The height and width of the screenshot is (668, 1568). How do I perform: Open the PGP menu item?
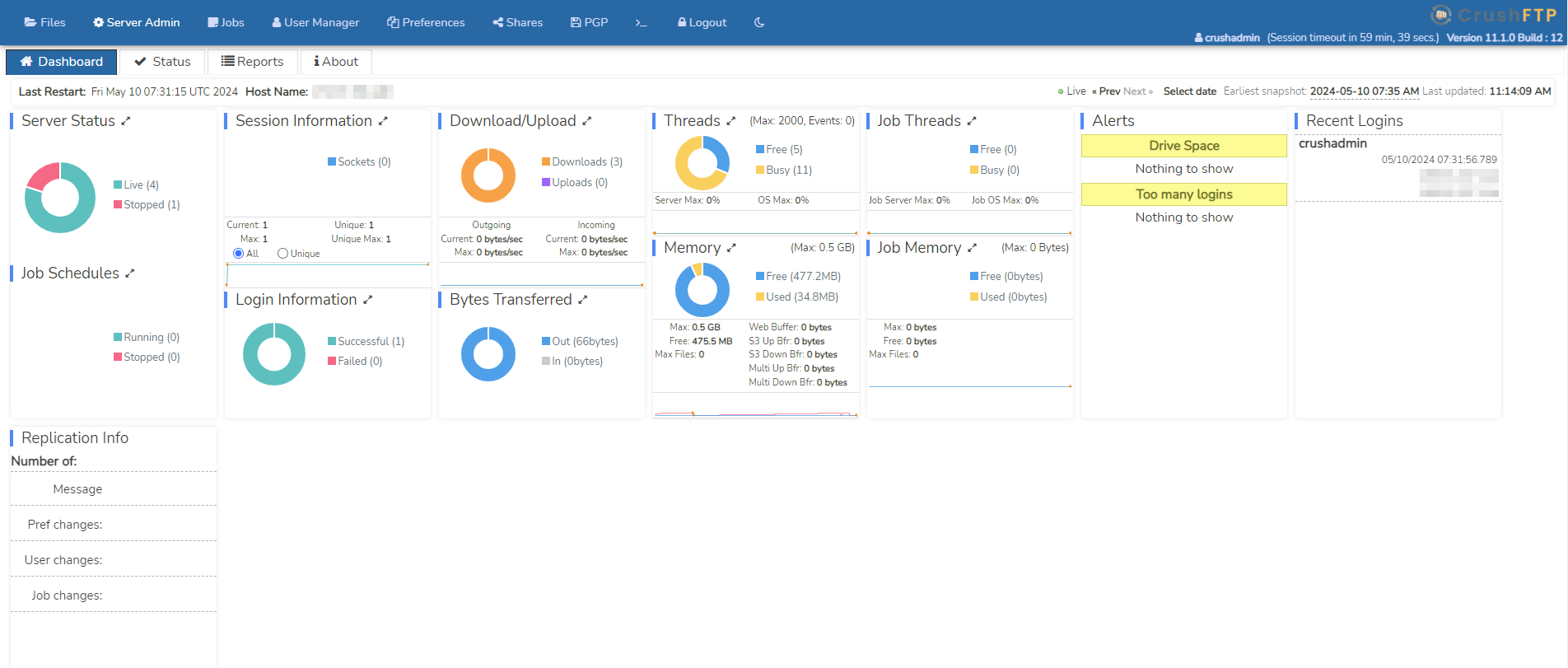pyautogui.click(x=589, y=22)
